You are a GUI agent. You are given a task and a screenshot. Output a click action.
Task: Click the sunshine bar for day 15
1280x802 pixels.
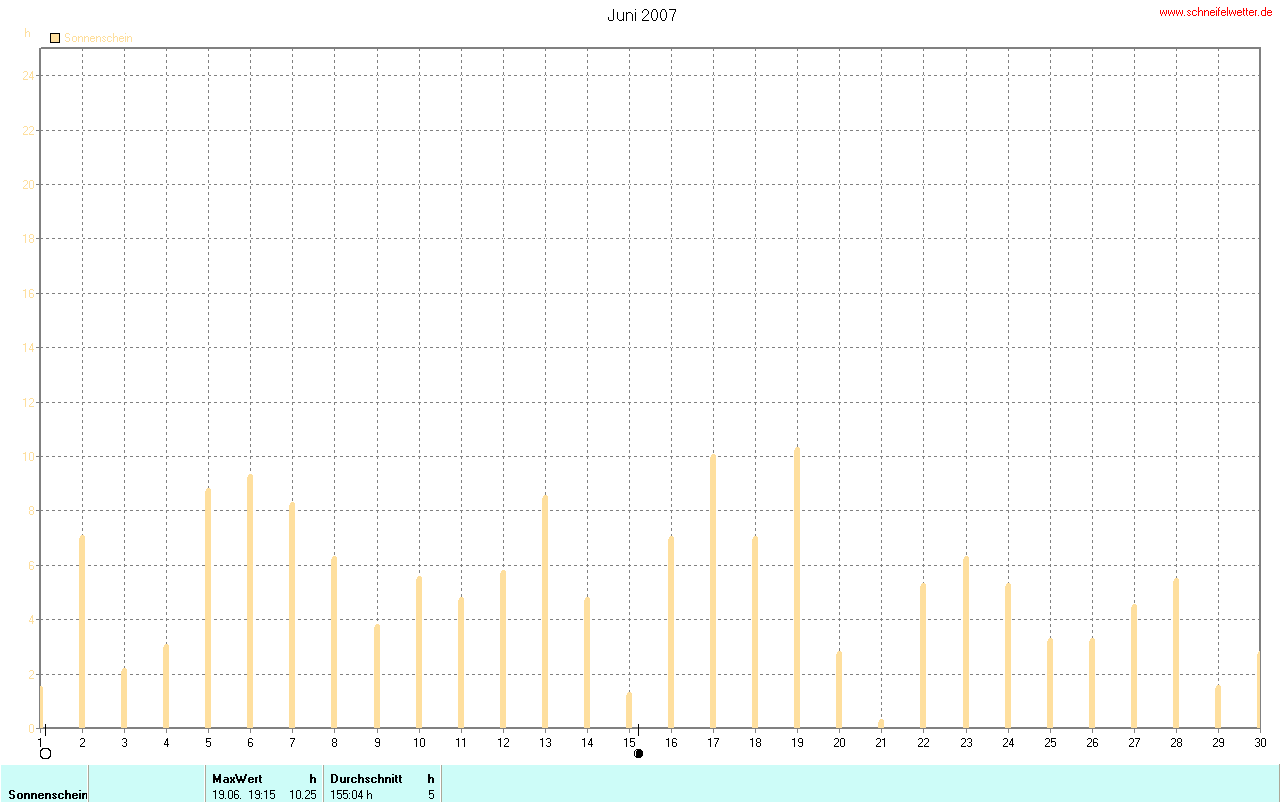point(629,710)
